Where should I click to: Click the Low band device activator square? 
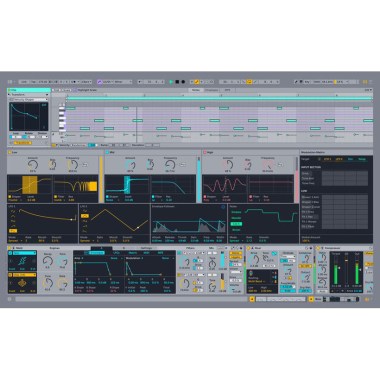click(10, 152)
